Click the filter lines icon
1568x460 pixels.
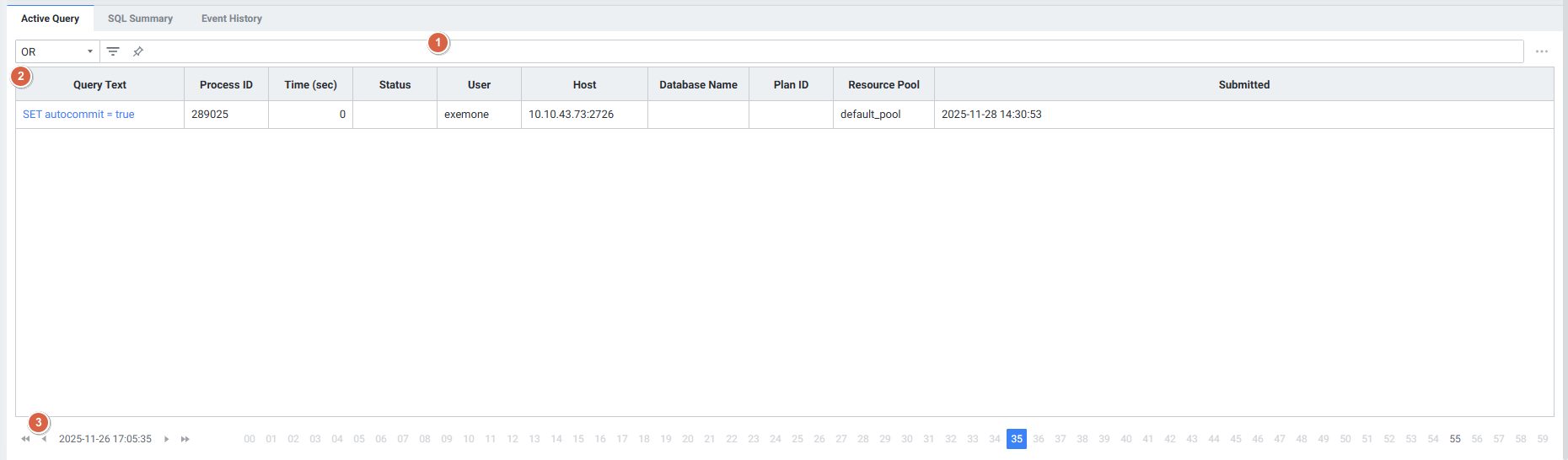pos(113,51)
